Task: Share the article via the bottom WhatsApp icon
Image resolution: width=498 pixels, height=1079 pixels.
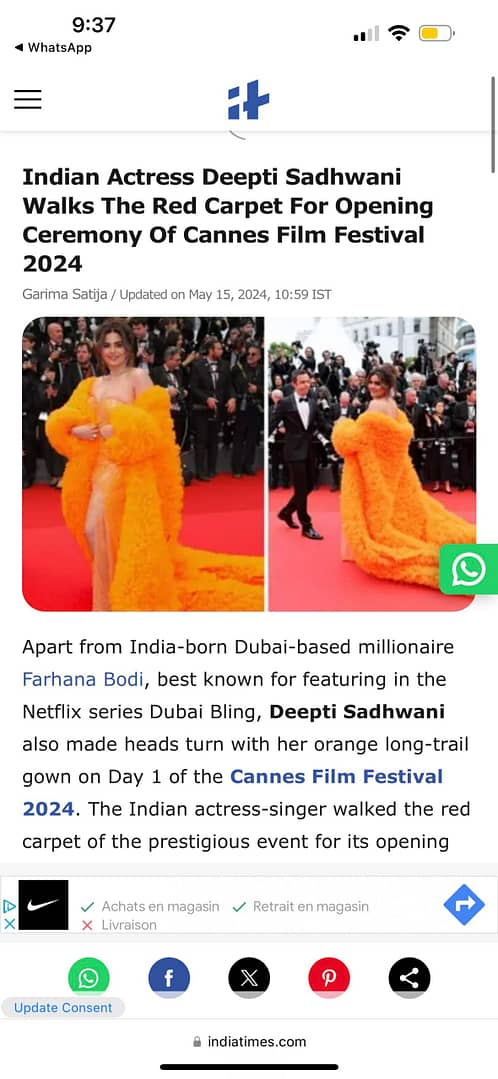Action: [88, 977]
